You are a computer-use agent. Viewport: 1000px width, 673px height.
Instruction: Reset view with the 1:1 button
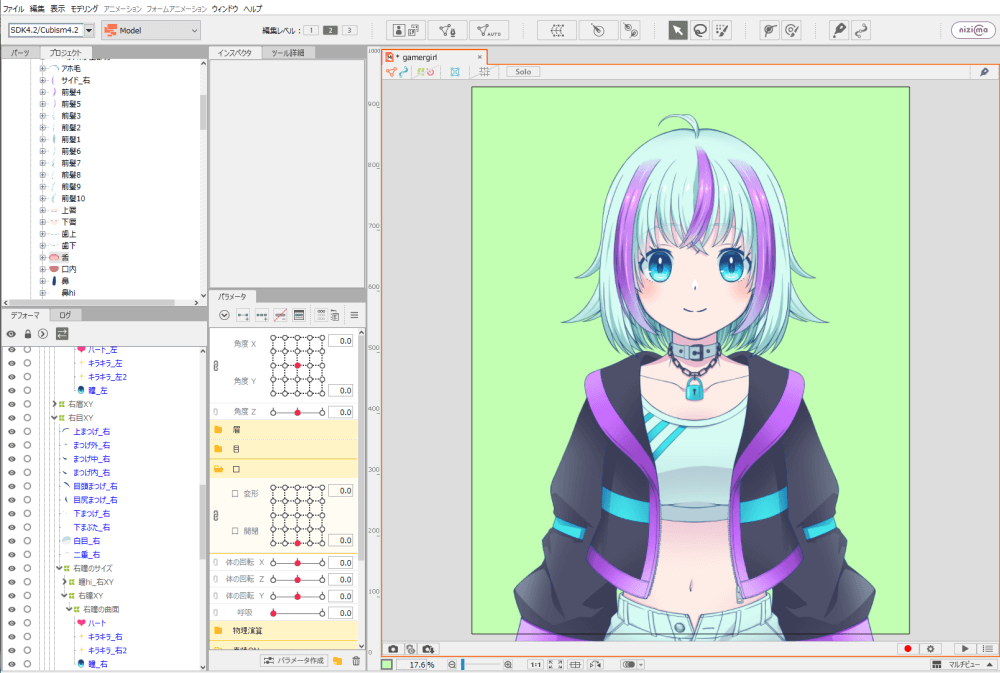pyautogui.click(x=535, y=665)
